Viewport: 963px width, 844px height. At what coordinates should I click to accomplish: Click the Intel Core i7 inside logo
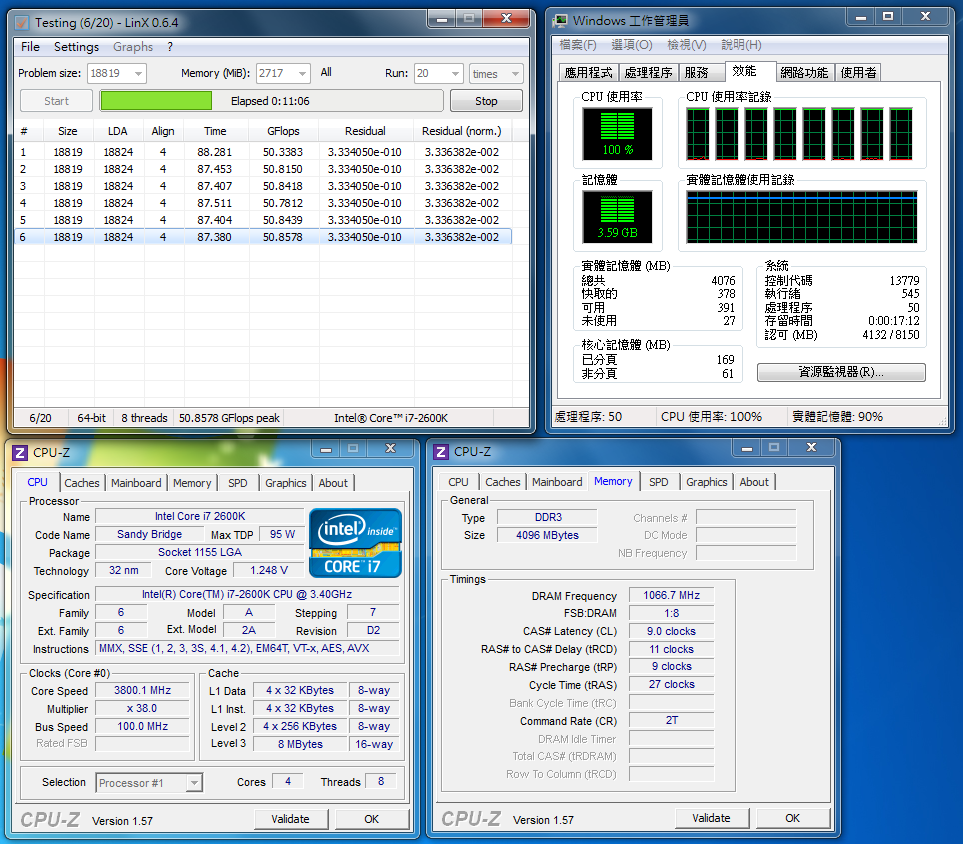355,543
